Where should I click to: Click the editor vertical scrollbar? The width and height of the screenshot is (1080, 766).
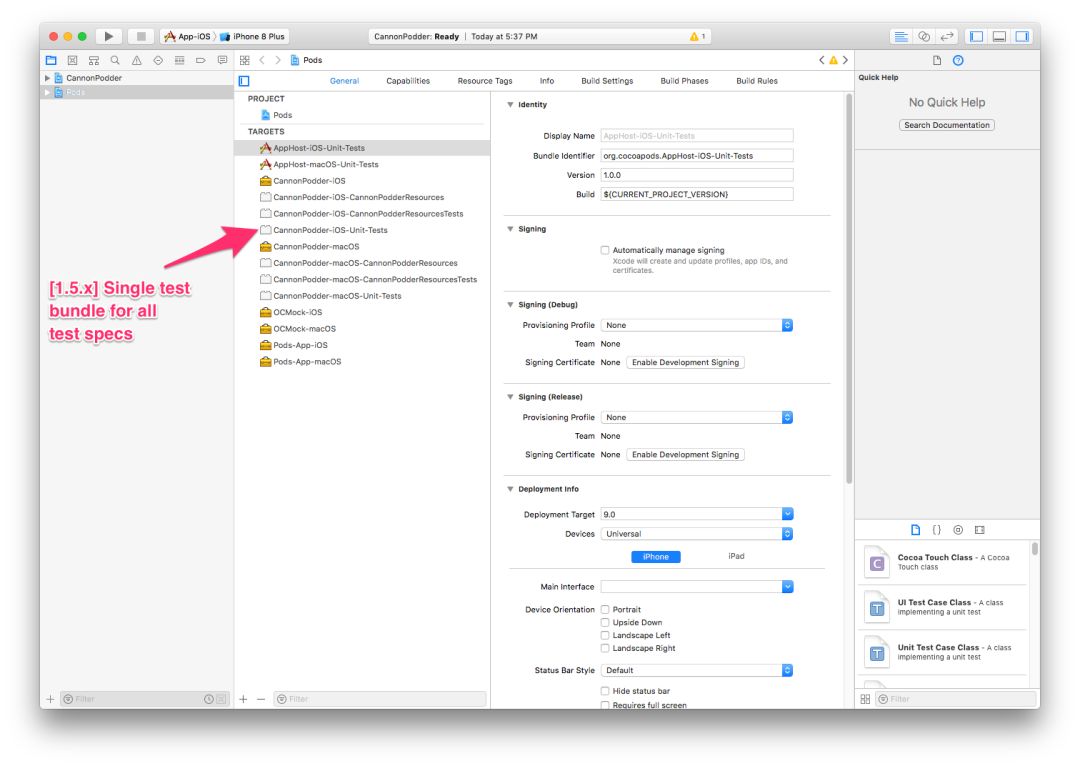click(849, 289)
